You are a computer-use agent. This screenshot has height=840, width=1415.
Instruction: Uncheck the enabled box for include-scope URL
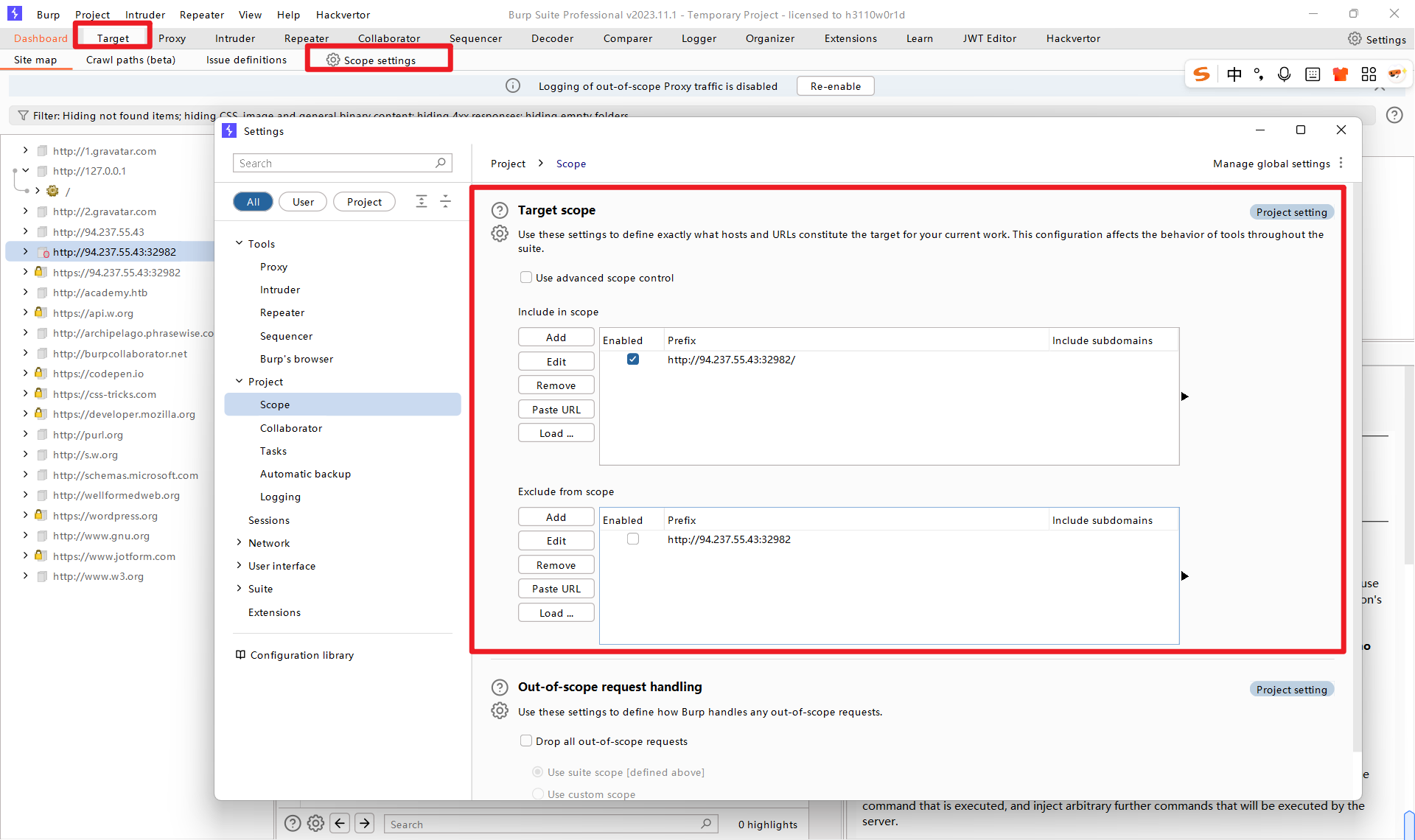point(633,360)
